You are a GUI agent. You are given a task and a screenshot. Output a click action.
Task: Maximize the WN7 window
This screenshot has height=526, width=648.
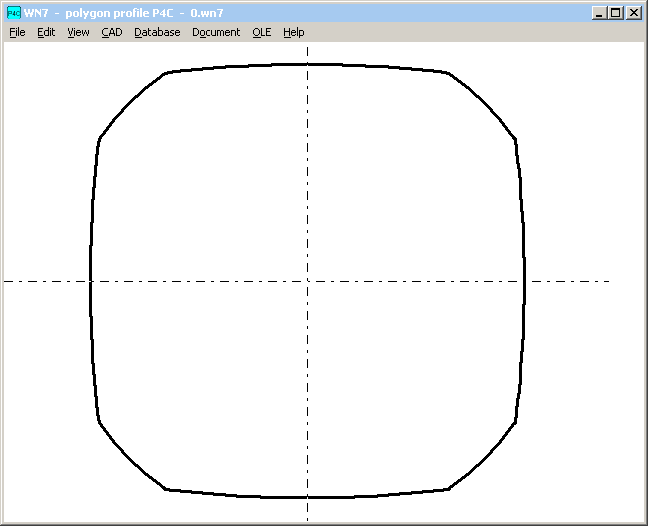615,13
